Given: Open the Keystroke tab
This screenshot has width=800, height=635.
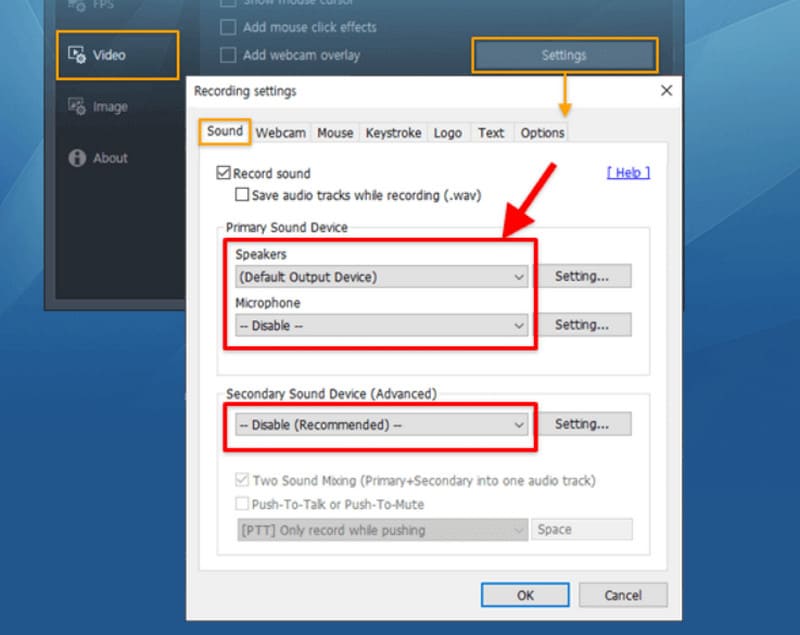Looking at the screenshot, I should point(393,132).
